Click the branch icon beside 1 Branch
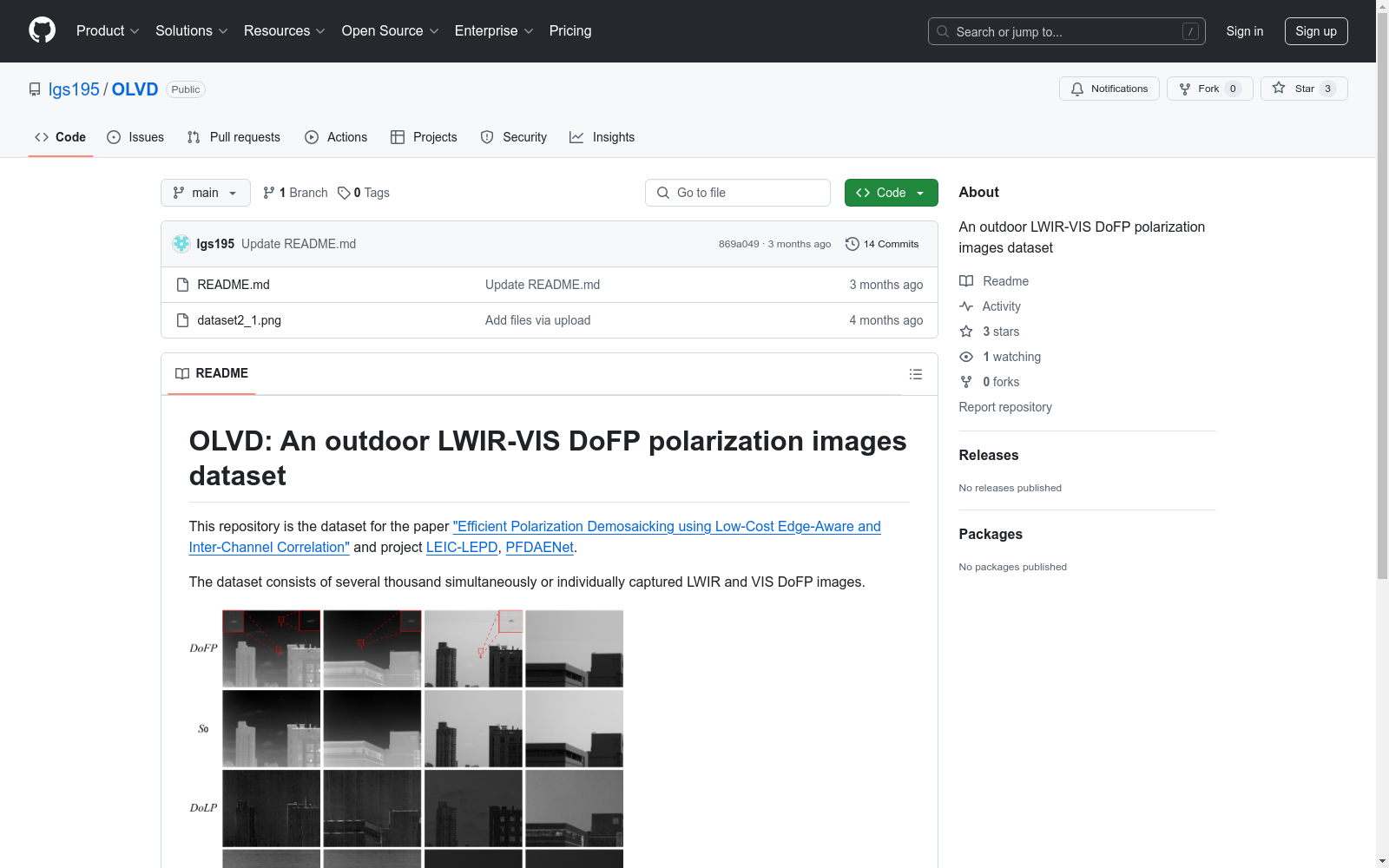This screenshot has height=868, width=1389. point(269,193)
